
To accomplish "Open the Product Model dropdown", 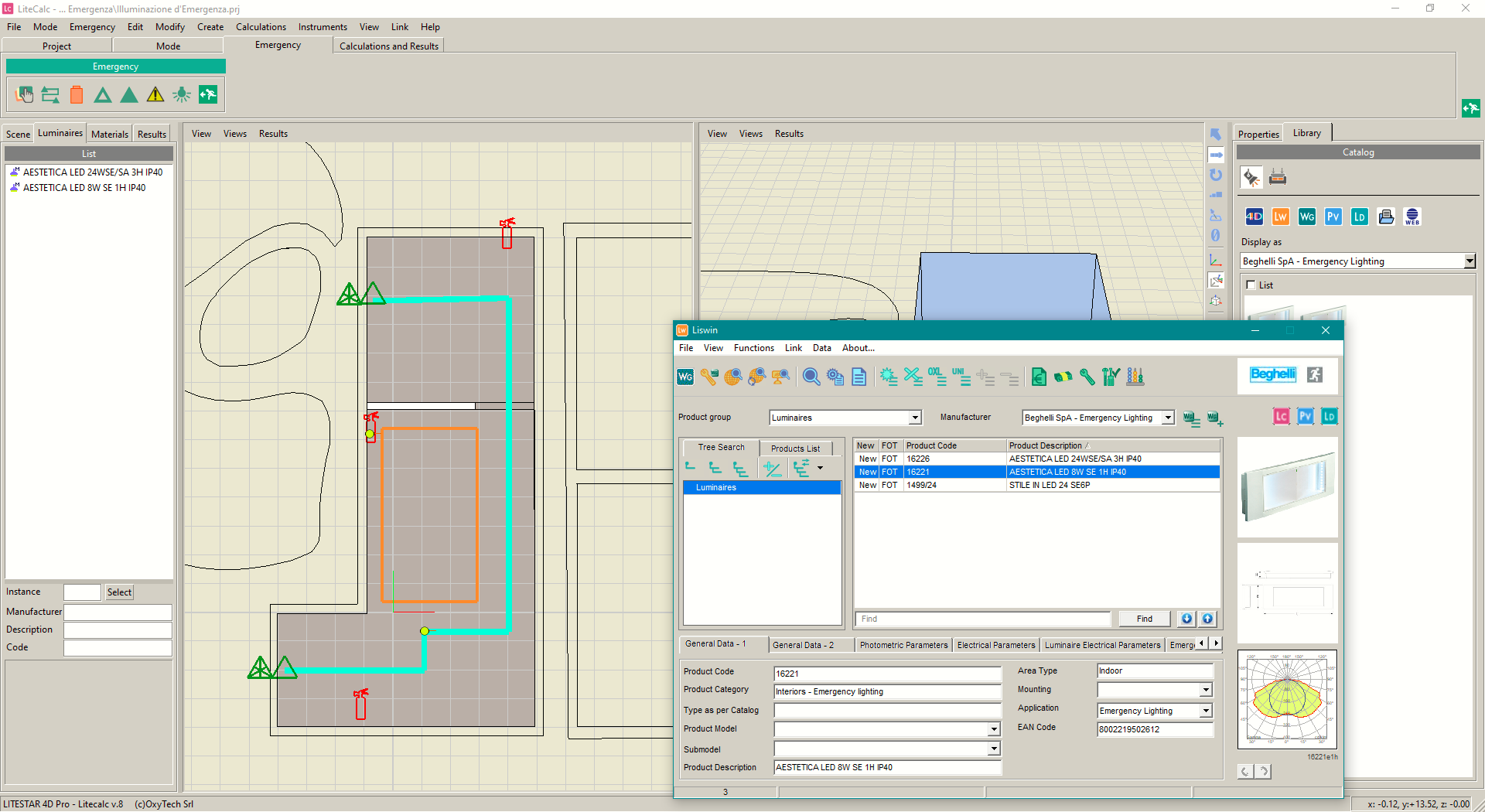I will pyautogui.click(x=994, y=729).
